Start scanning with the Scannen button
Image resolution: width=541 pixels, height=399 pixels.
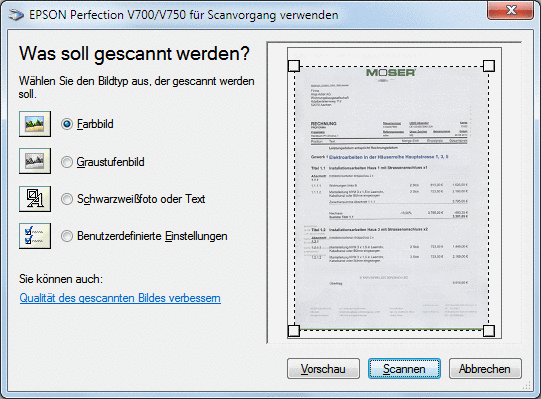[x=404, y=369]
